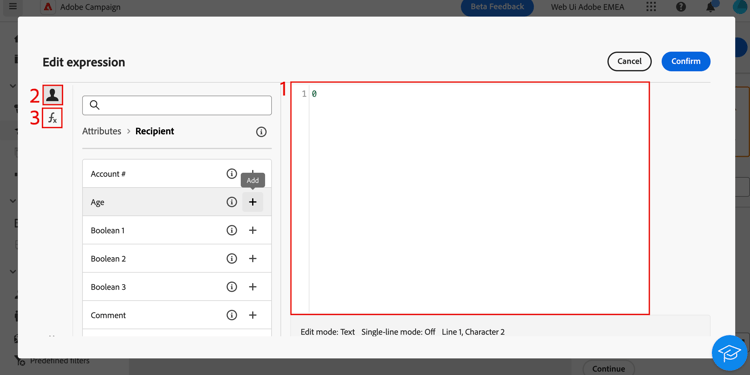The width and height of the screenshot is (750, 375).
Task: Click Web Ui Adobe EMEA organization label
Action: (587, 7)
